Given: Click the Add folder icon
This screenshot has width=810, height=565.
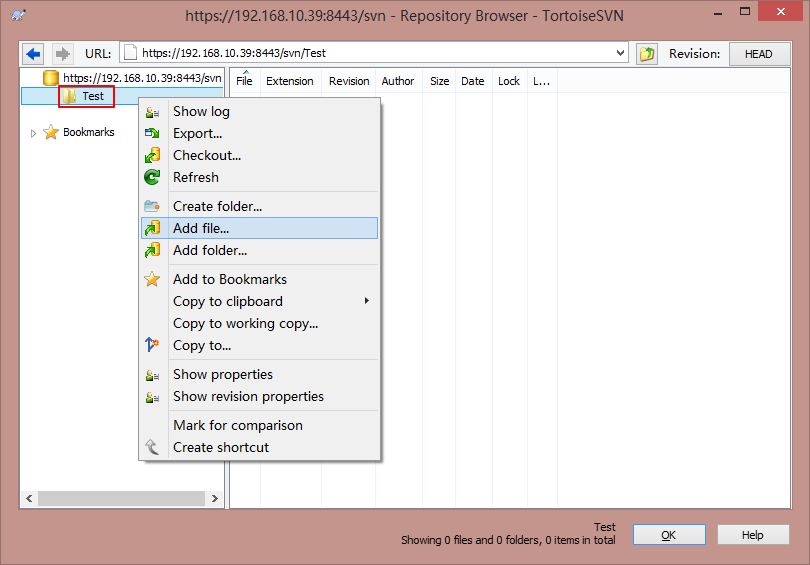Looking at the screenshot, I should coord(152,250).
